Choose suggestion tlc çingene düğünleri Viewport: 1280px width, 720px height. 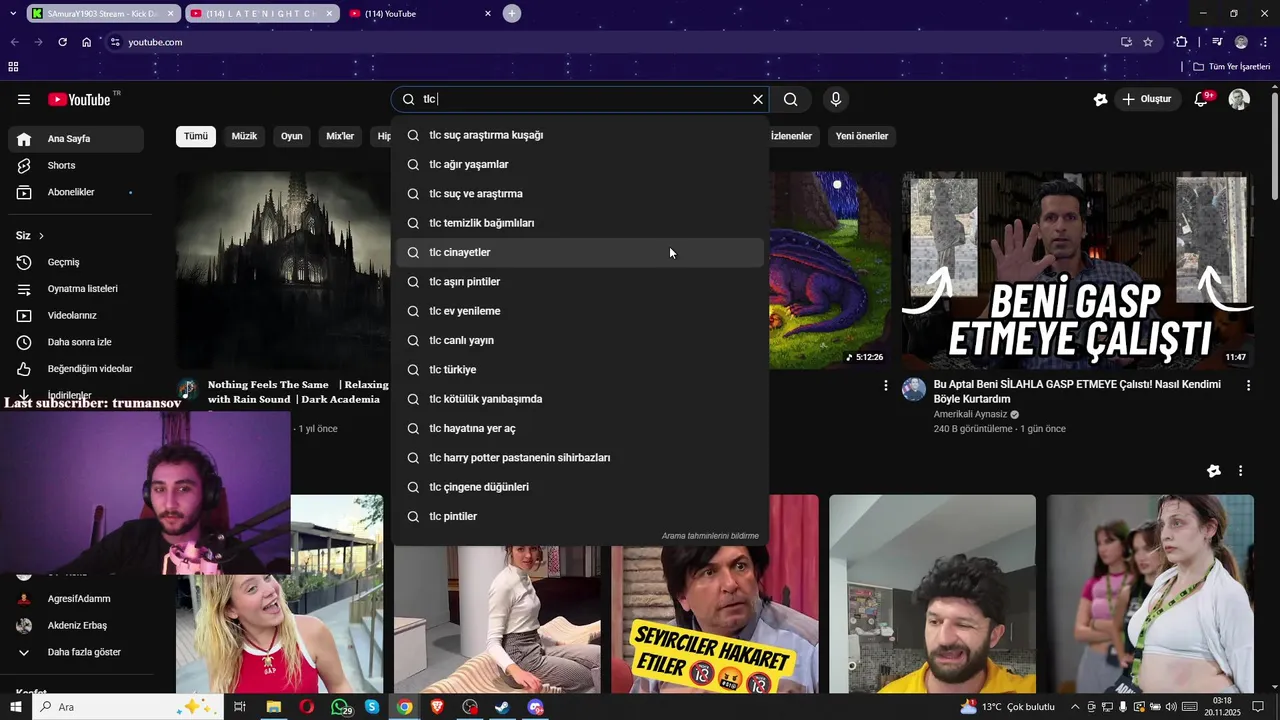580,487
